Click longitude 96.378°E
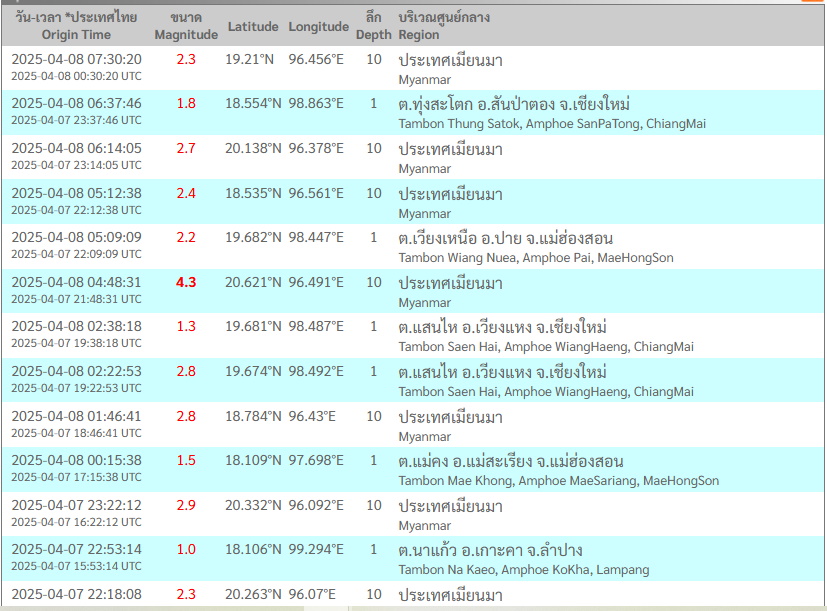This screenshot has height=611, width=827. 315,148
